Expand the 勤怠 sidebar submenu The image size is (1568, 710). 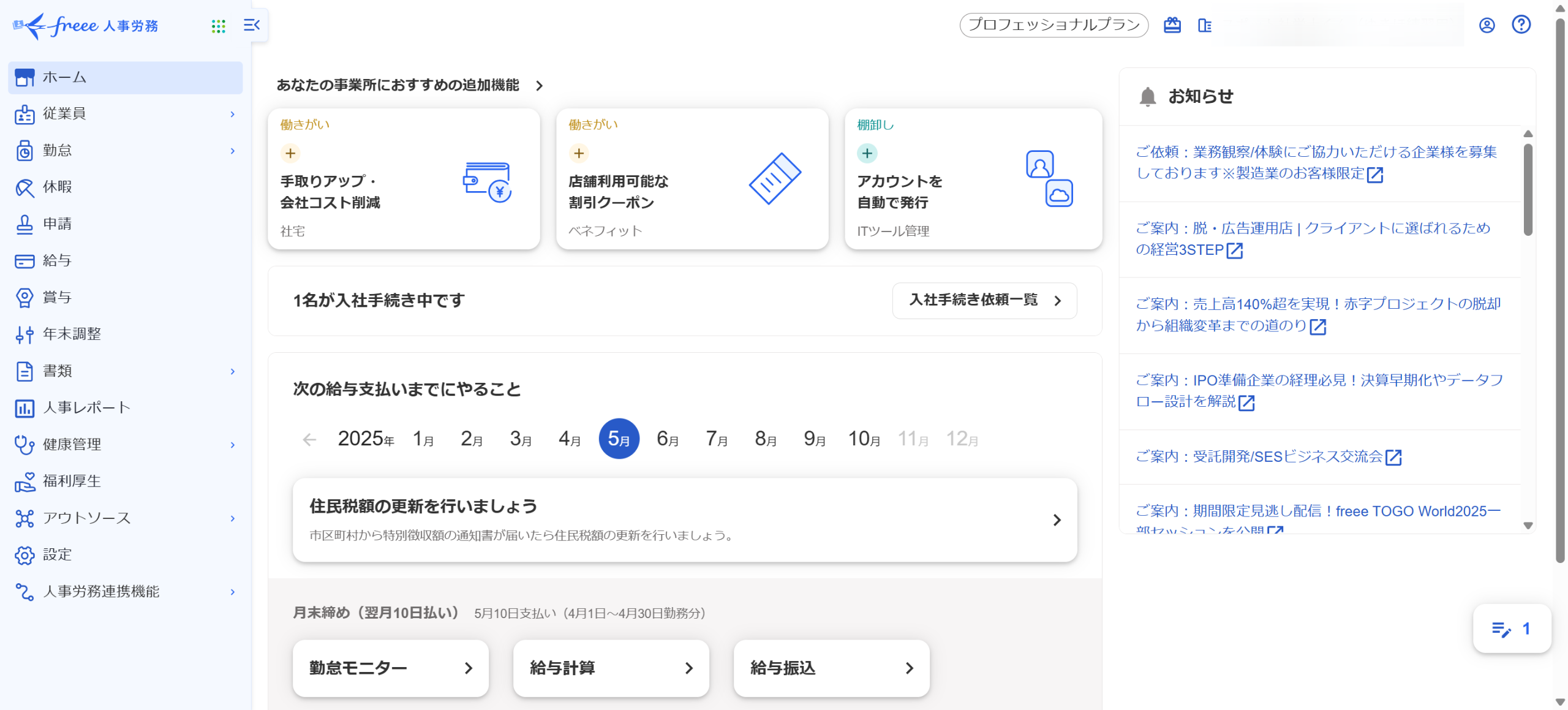[x=233, y=151]
